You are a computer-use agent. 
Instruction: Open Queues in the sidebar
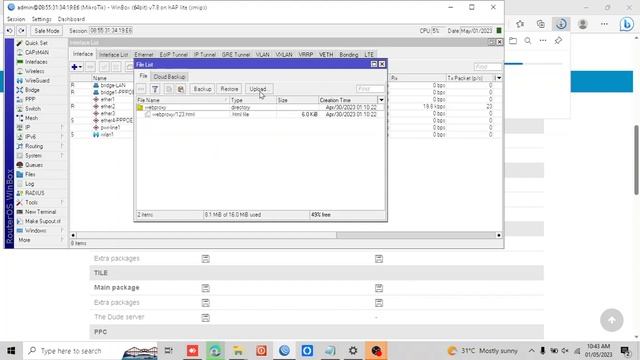[34, 165]
